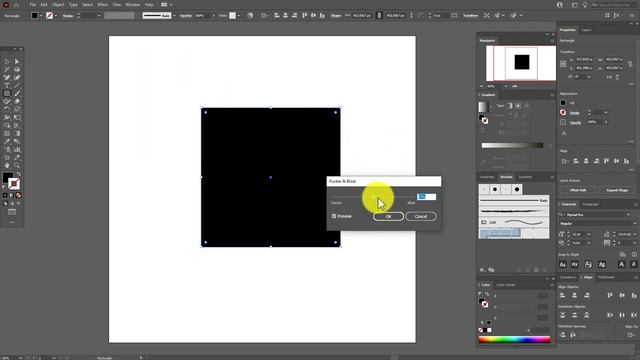Click the Pucker & Bloat slider track
The width and height of the screenshot is (640, 360).
click(x=373, y=197)
